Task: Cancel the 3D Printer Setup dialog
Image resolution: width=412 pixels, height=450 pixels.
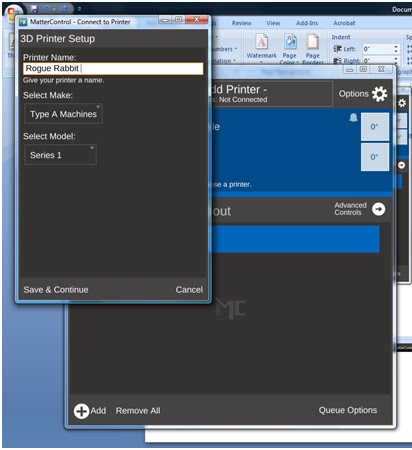Action: tap(189, 290)
